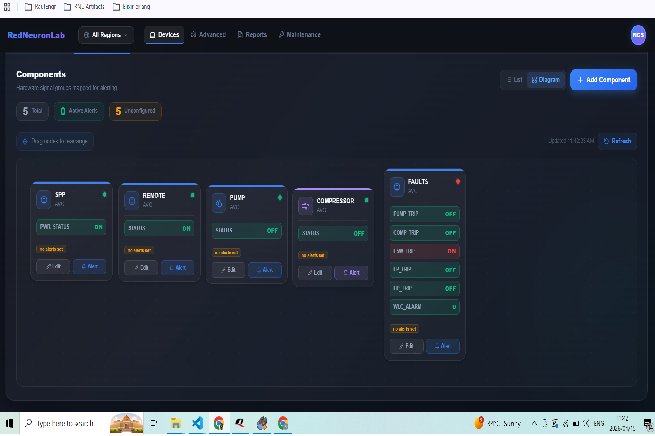This screenshot has height=436, width=655.
Task: Open the SPP component icon
Action: [43, 199]
